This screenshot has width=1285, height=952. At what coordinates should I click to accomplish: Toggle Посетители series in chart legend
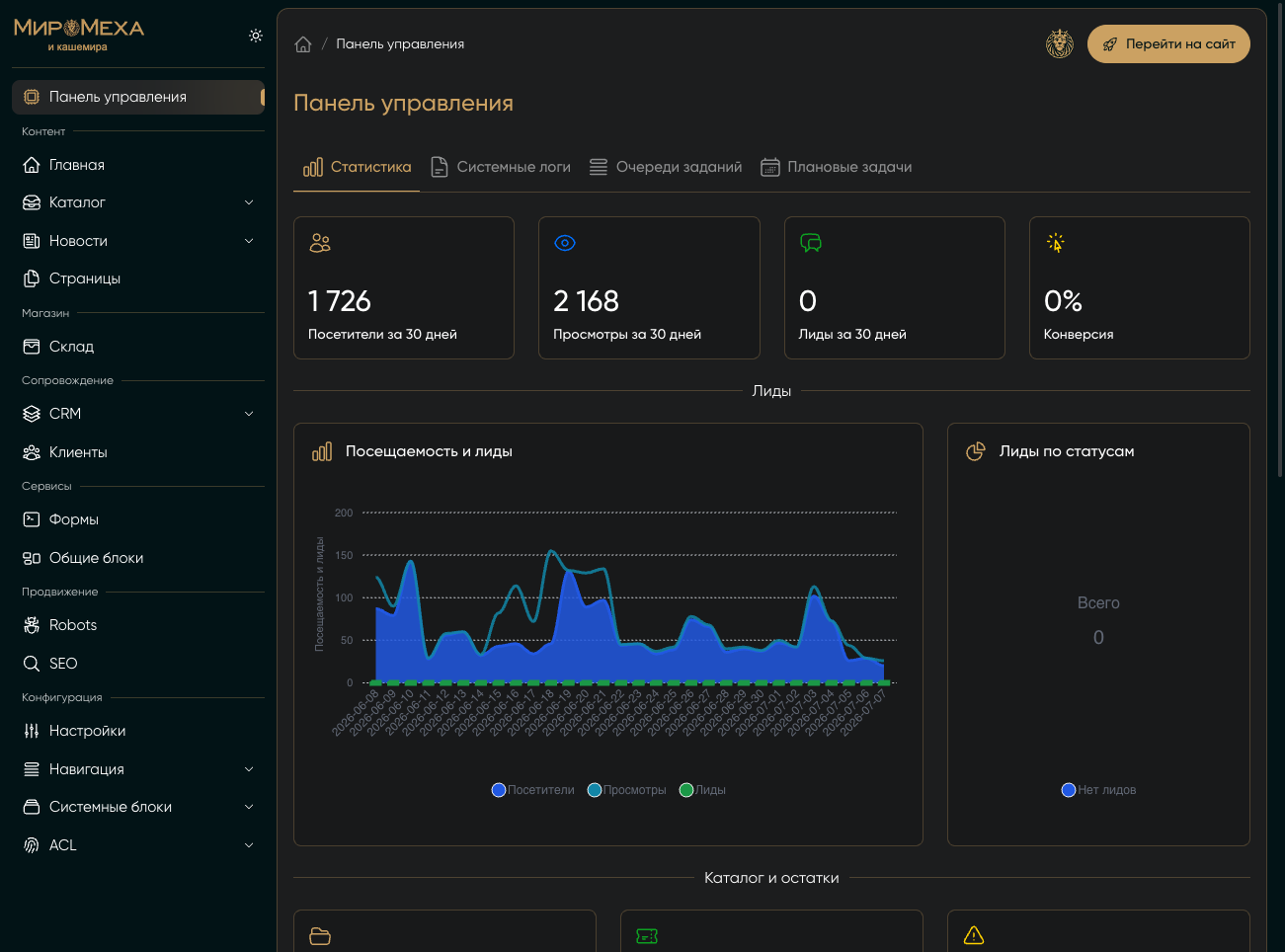[533, 790]
